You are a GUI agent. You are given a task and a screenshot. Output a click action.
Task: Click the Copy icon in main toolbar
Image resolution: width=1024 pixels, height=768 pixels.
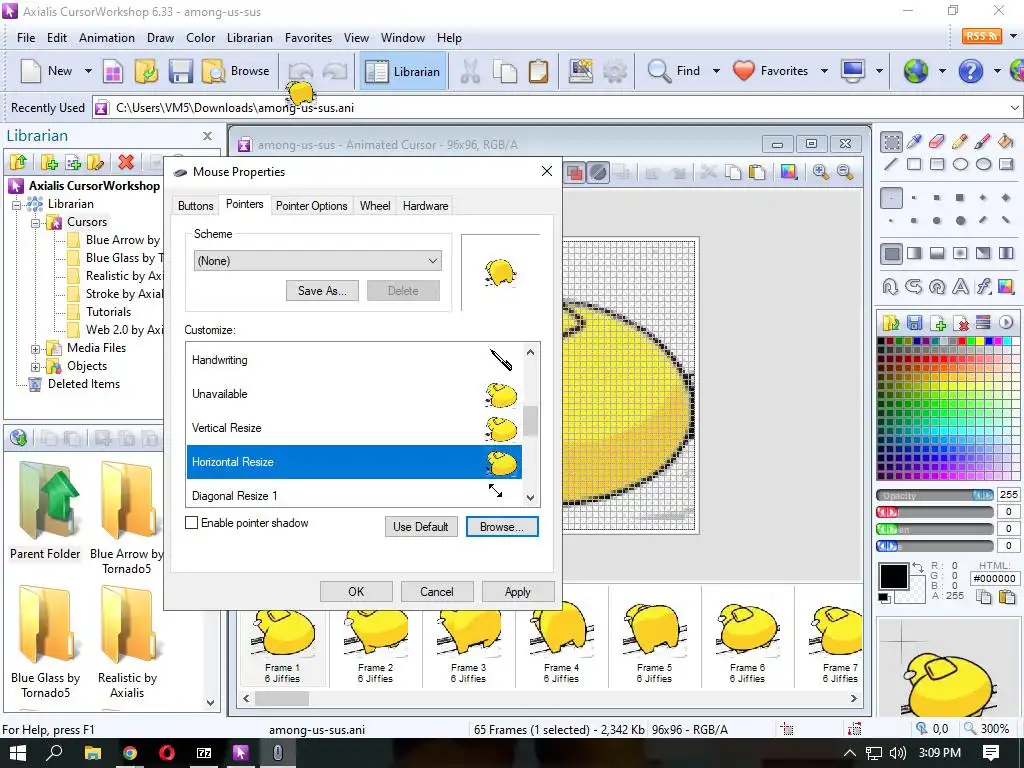(505, 71)
